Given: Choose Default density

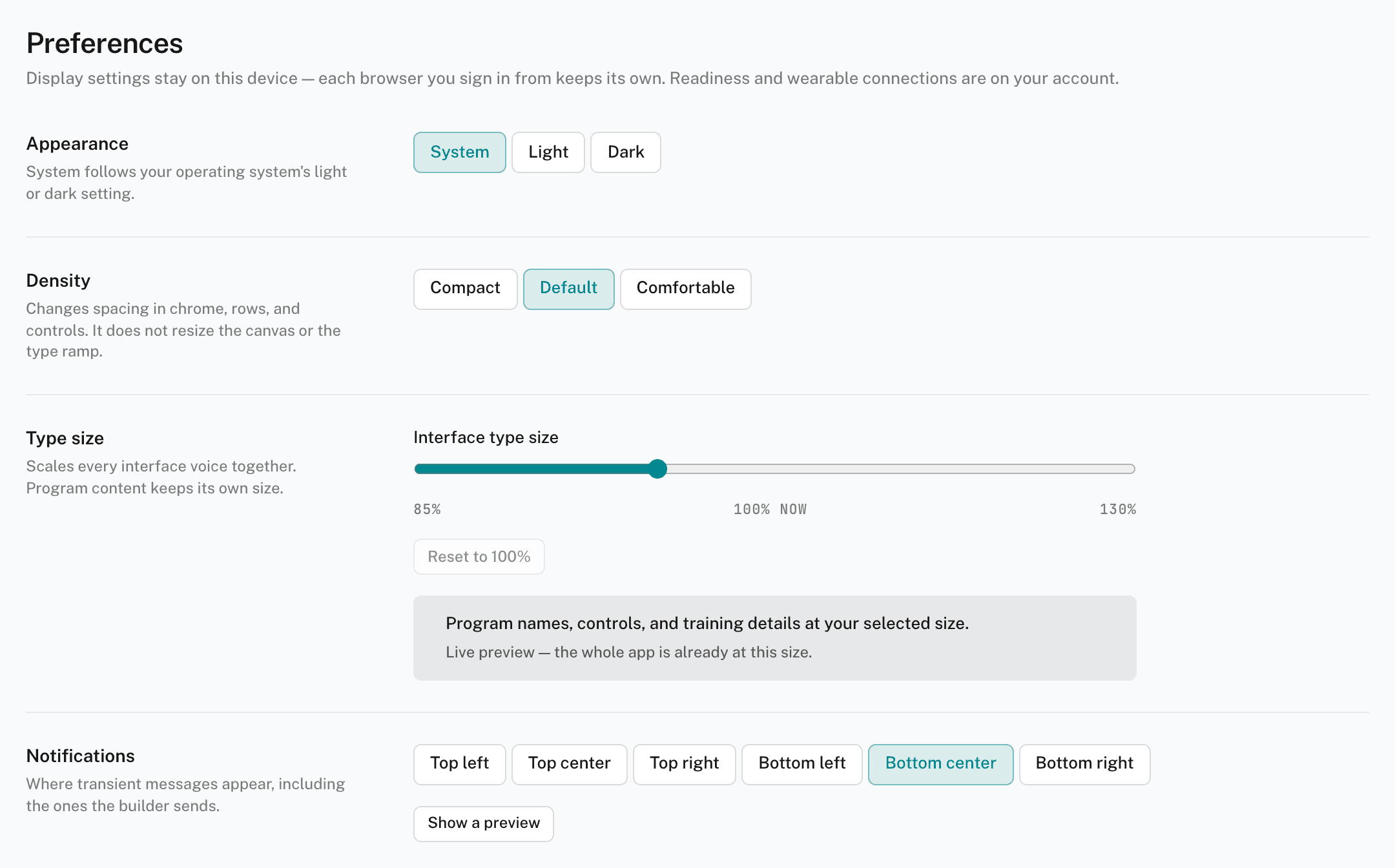Looking at the screenshot, I should click(x=568, y=289).
